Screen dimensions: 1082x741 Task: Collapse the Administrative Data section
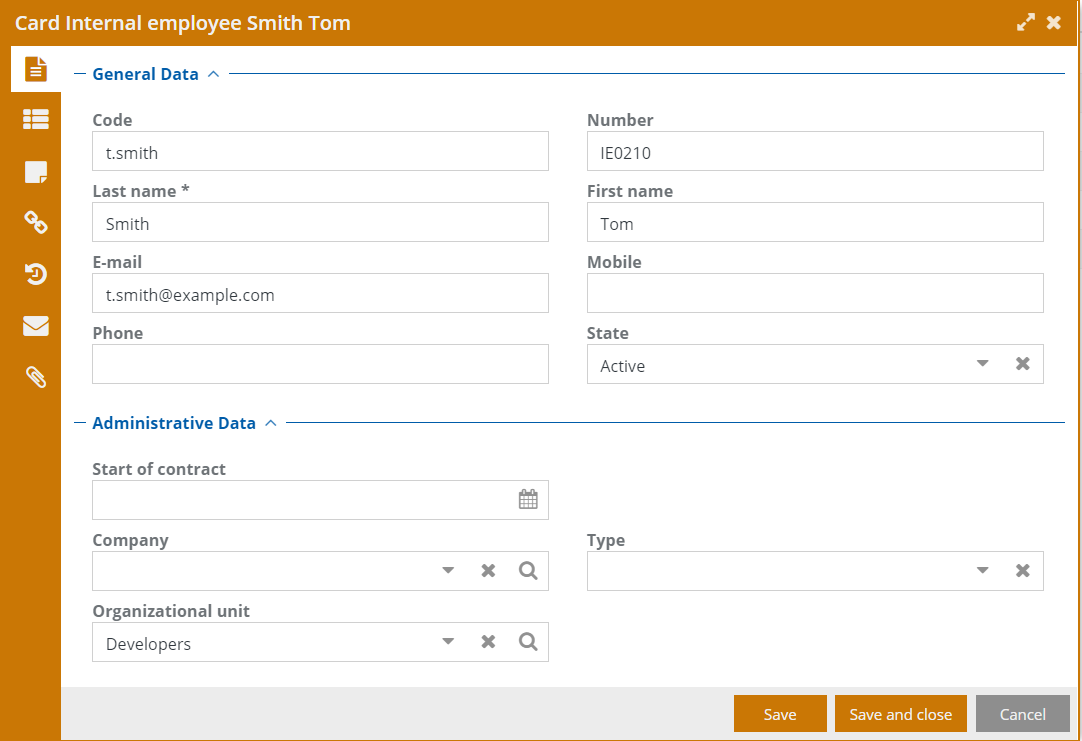click(270, 423)
